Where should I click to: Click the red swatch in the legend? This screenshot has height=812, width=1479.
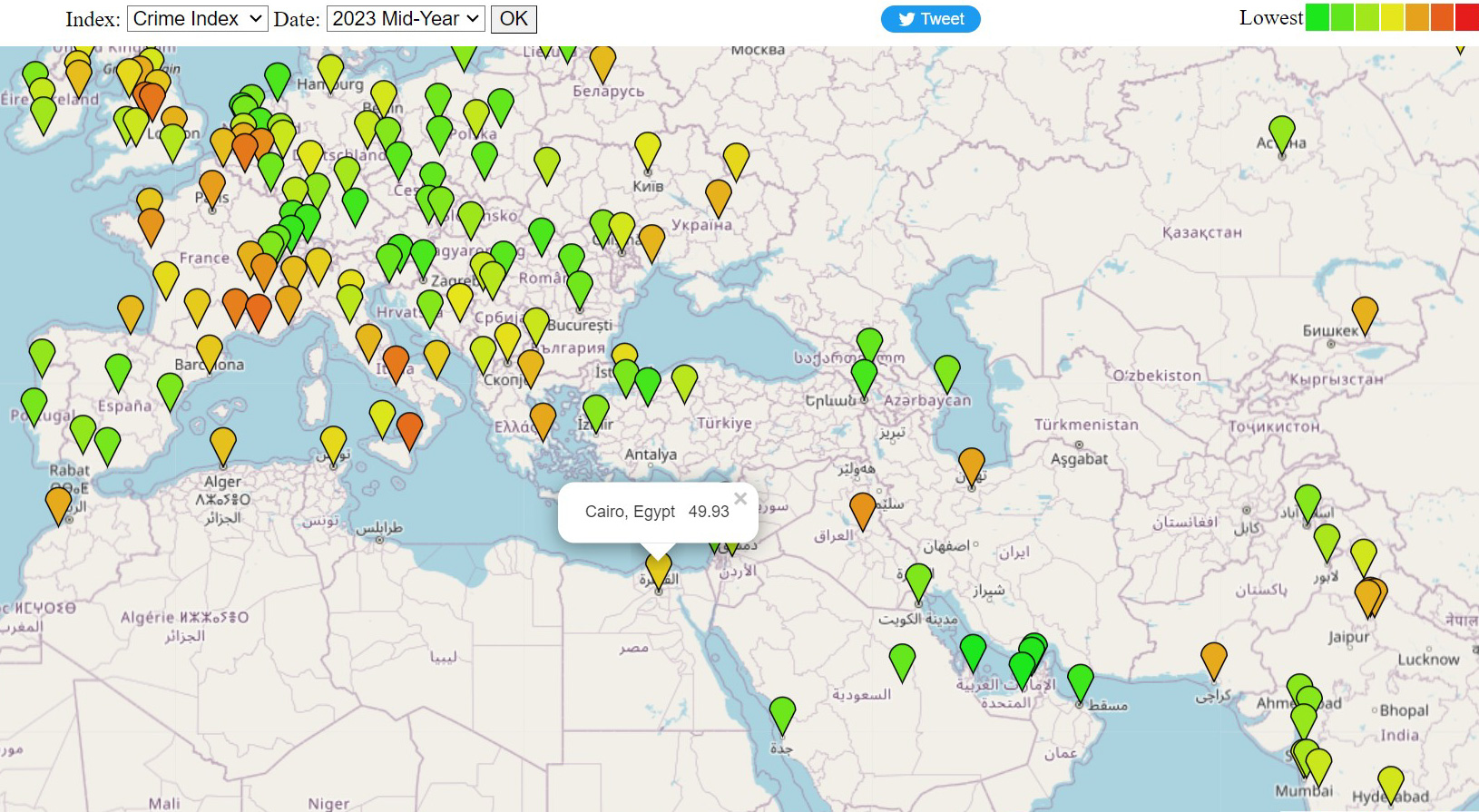pyautogui.click(x=1466, y=17)
